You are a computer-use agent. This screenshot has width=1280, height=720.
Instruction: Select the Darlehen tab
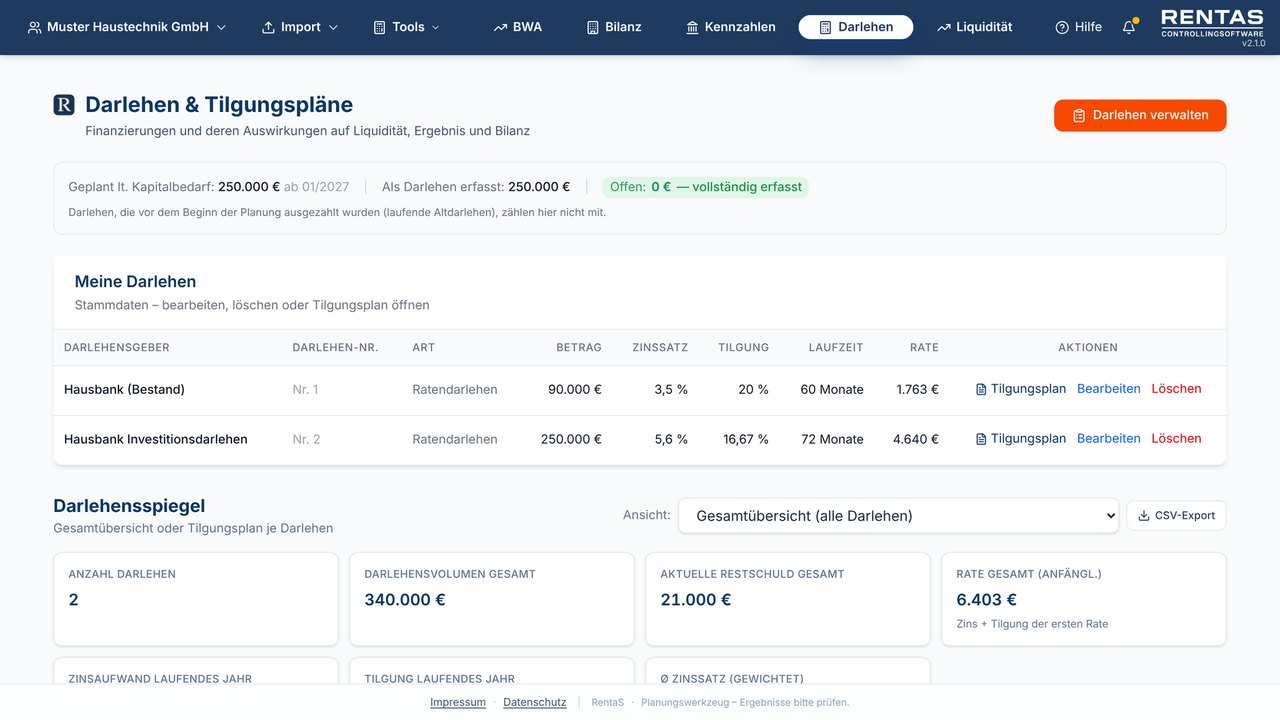tap(856, 27)
